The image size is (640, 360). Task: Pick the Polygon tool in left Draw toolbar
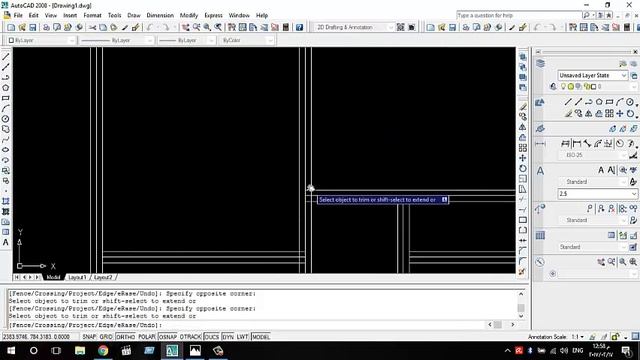(x=6, y=88)
